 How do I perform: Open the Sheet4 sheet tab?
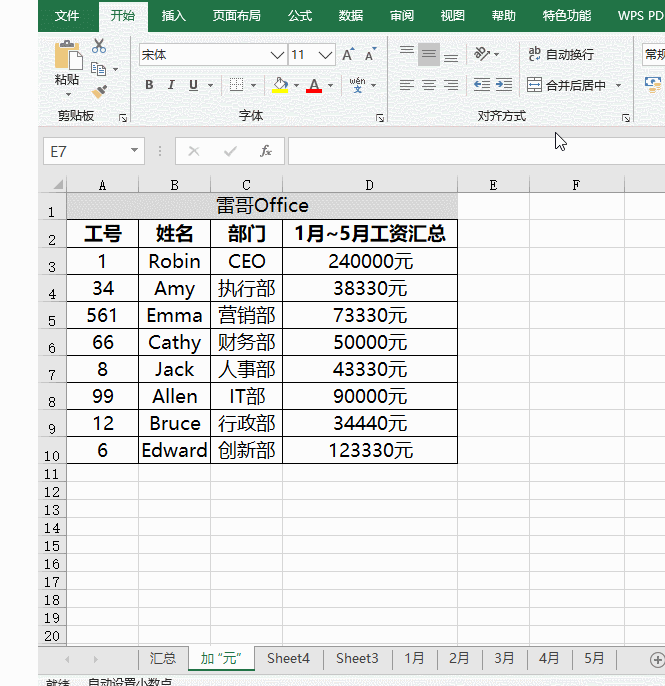(288, 658)
